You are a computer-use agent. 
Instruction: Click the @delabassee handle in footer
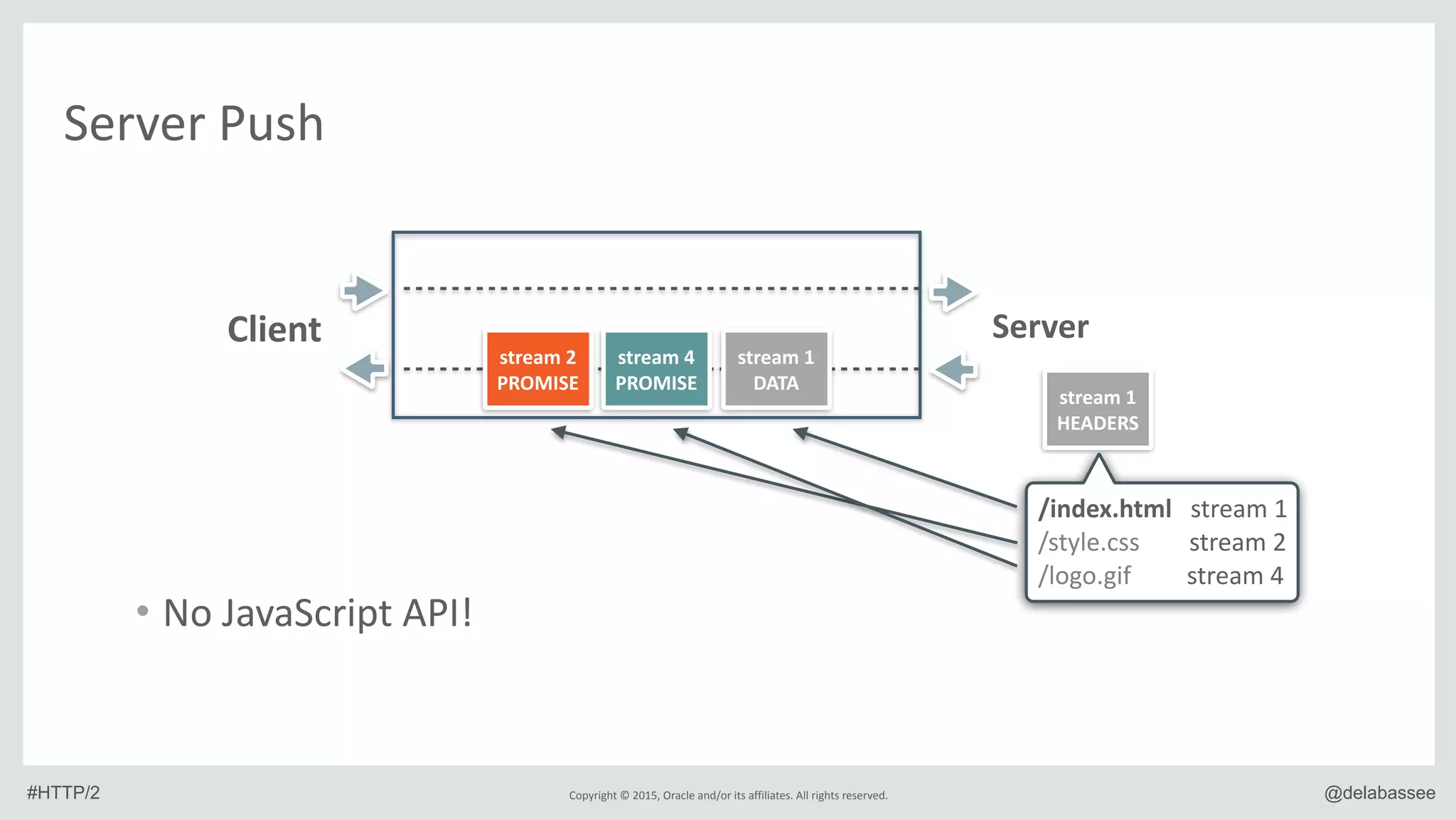(1379, 792)
